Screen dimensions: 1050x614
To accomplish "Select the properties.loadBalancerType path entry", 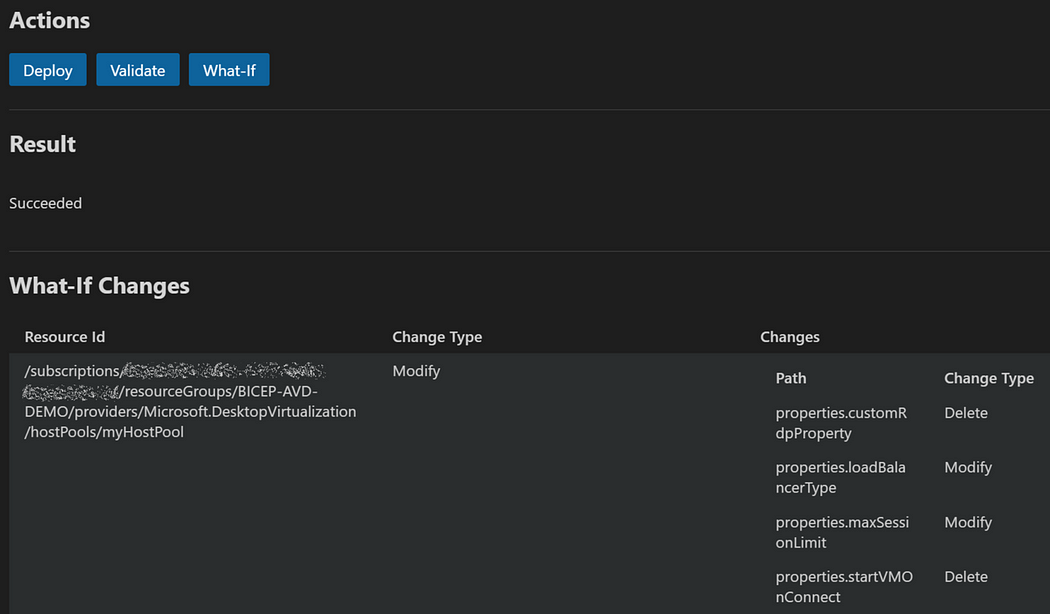I will (841, 477).
